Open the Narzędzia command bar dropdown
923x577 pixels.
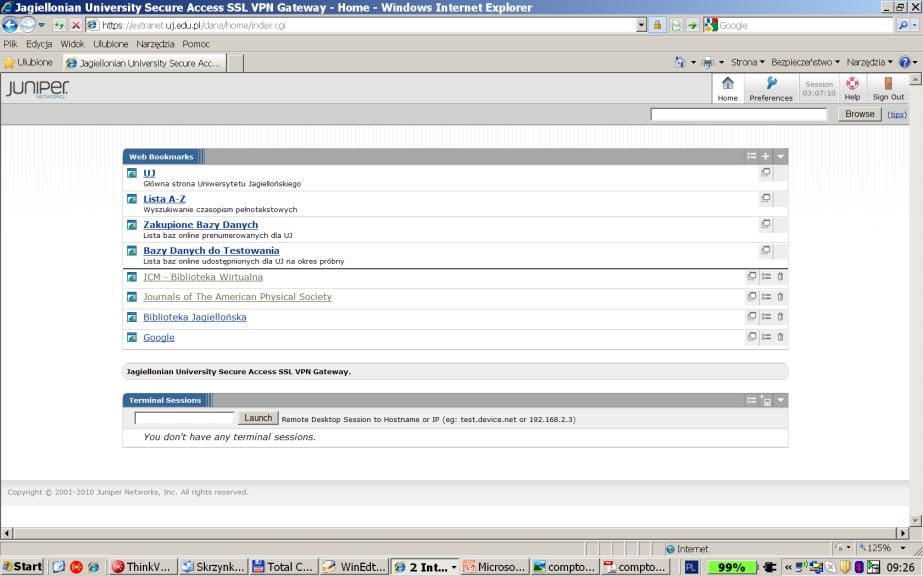tap(869, 62)
